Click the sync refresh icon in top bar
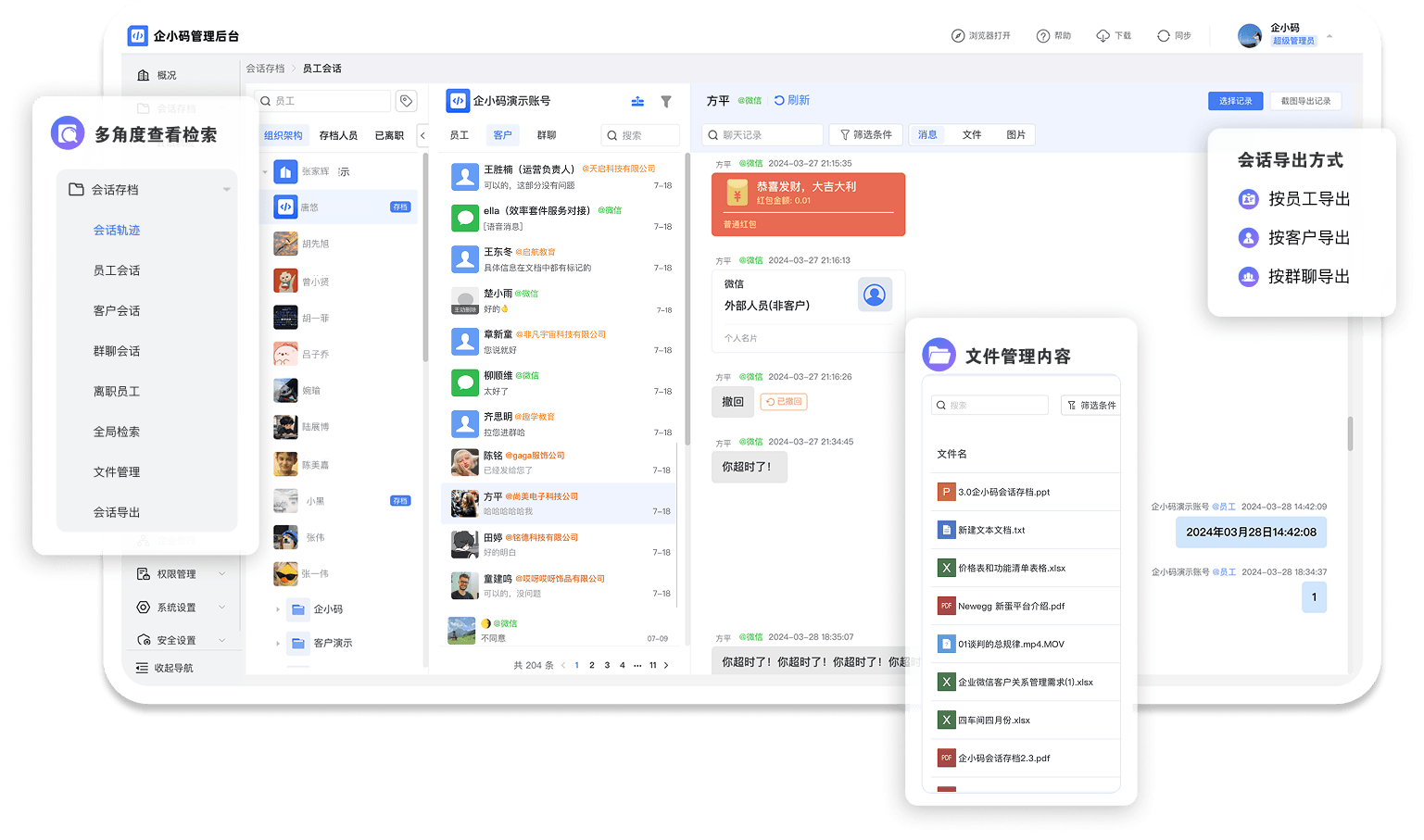 1164,36
